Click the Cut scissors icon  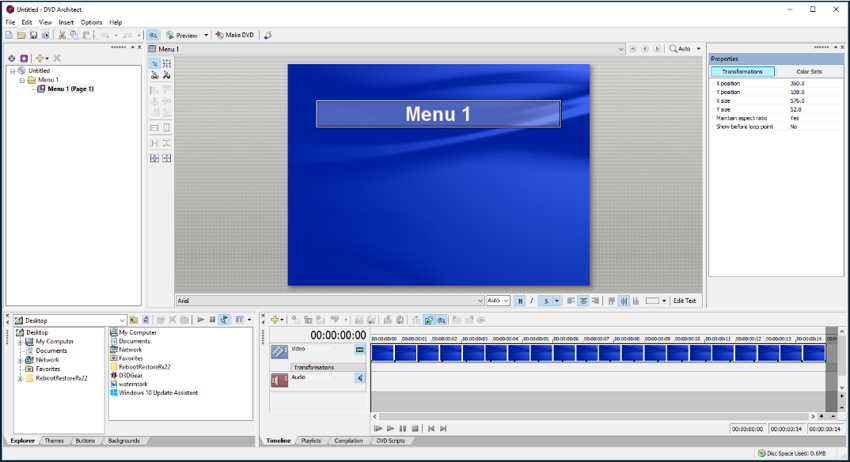pos(62,35)
